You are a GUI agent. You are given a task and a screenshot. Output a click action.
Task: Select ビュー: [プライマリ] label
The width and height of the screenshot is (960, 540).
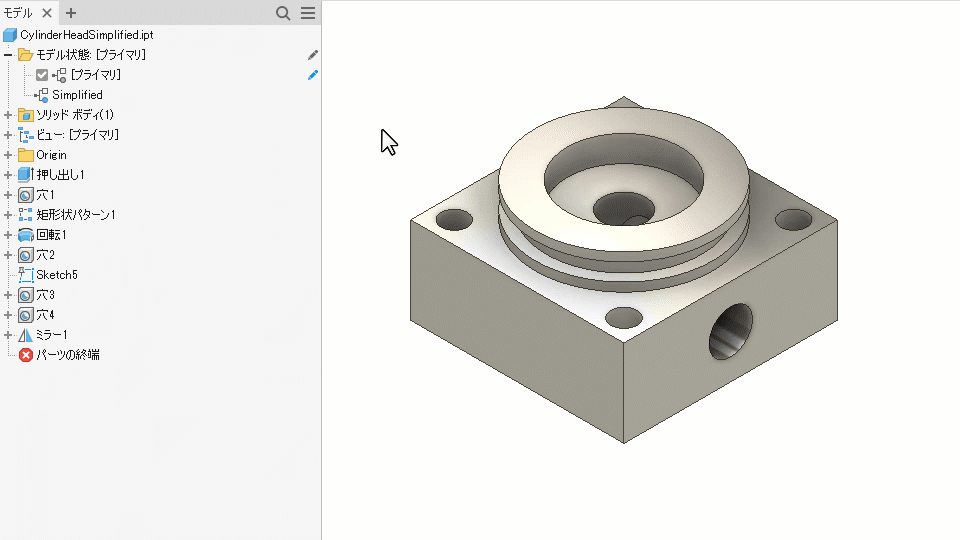[x=77, y=135]
